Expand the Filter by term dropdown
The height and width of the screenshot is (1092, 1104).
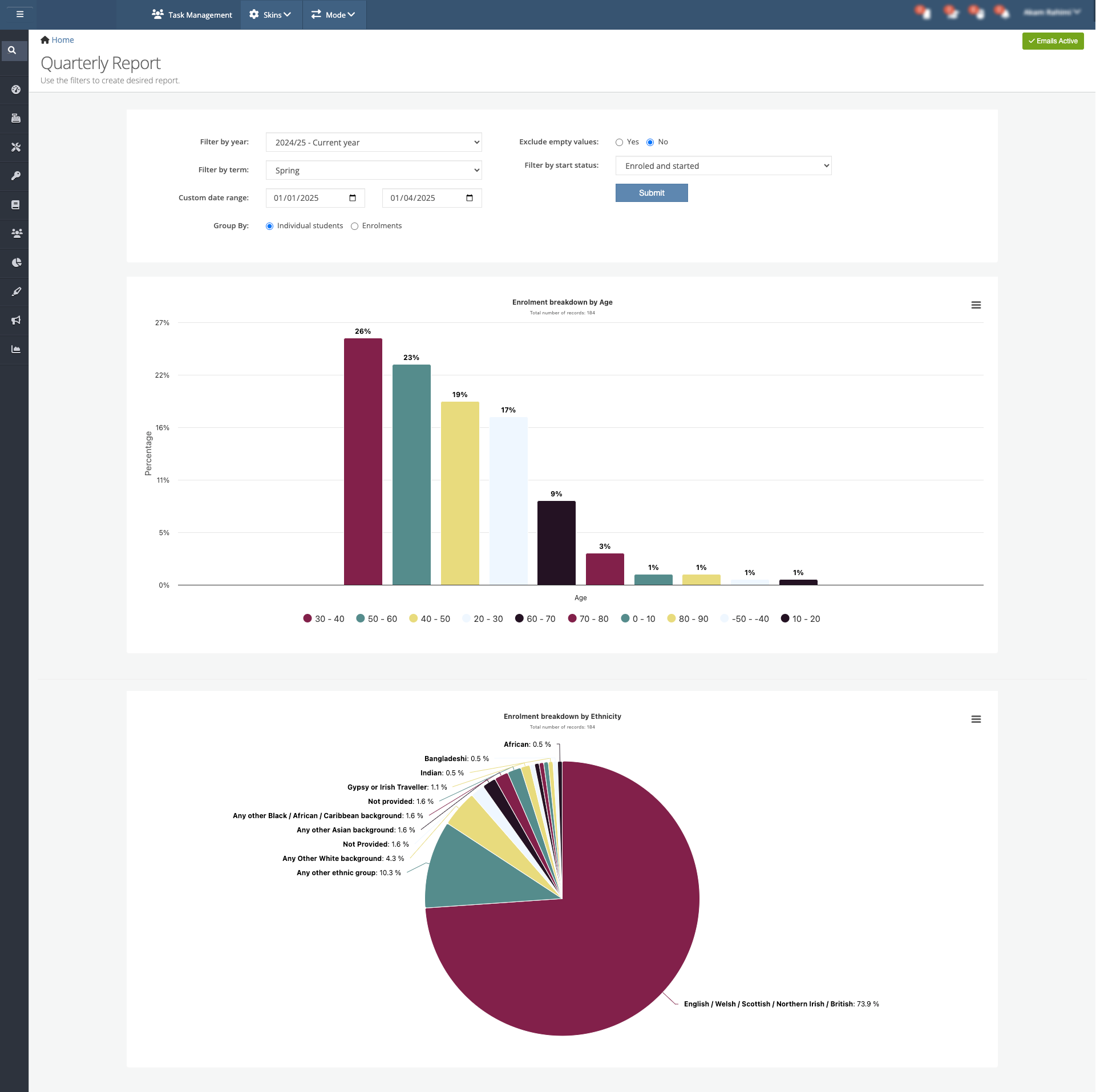pyautogui.click(x=373, y=170)
